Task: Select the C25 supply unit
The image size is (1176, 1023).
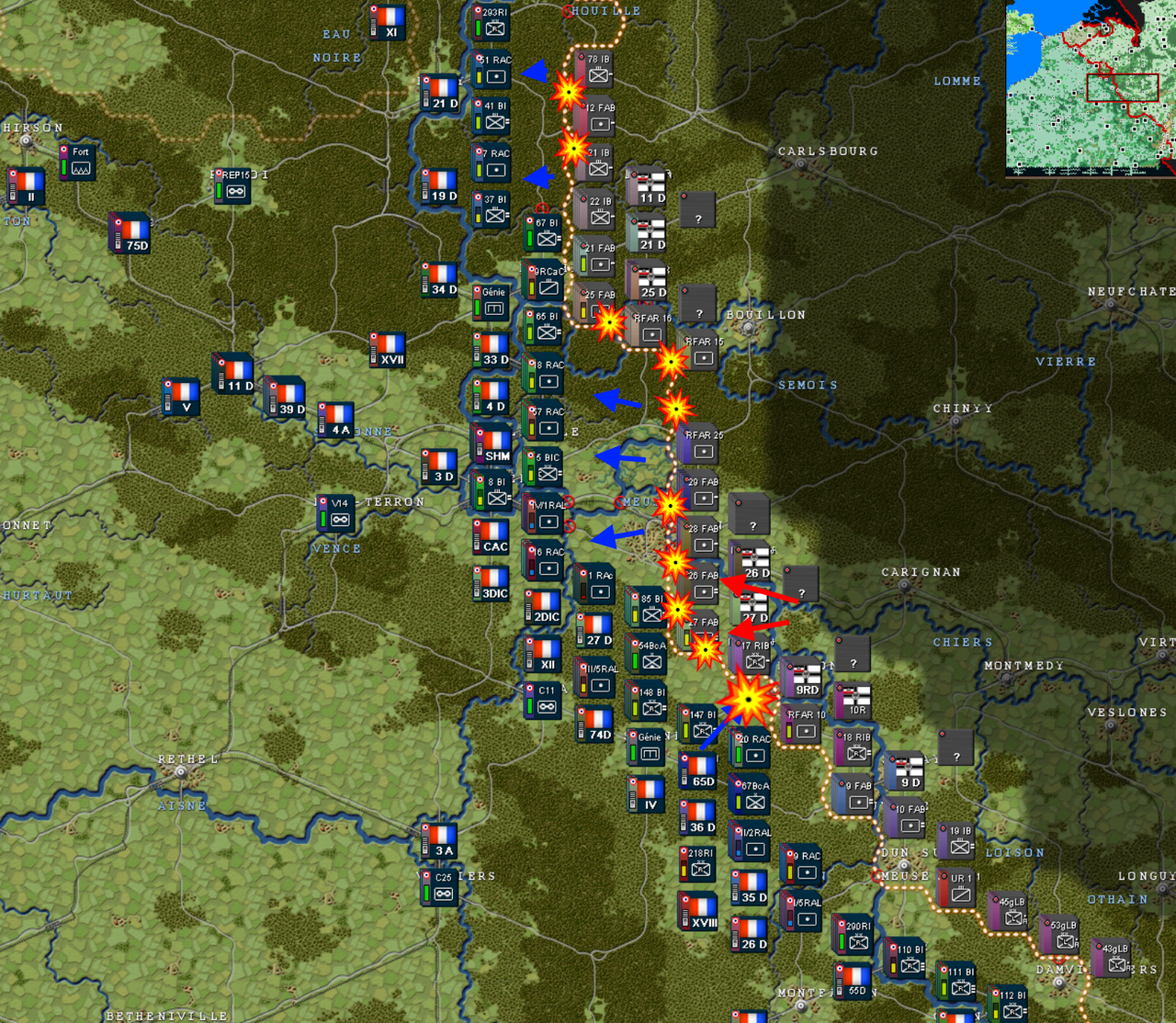Action: 440,889
